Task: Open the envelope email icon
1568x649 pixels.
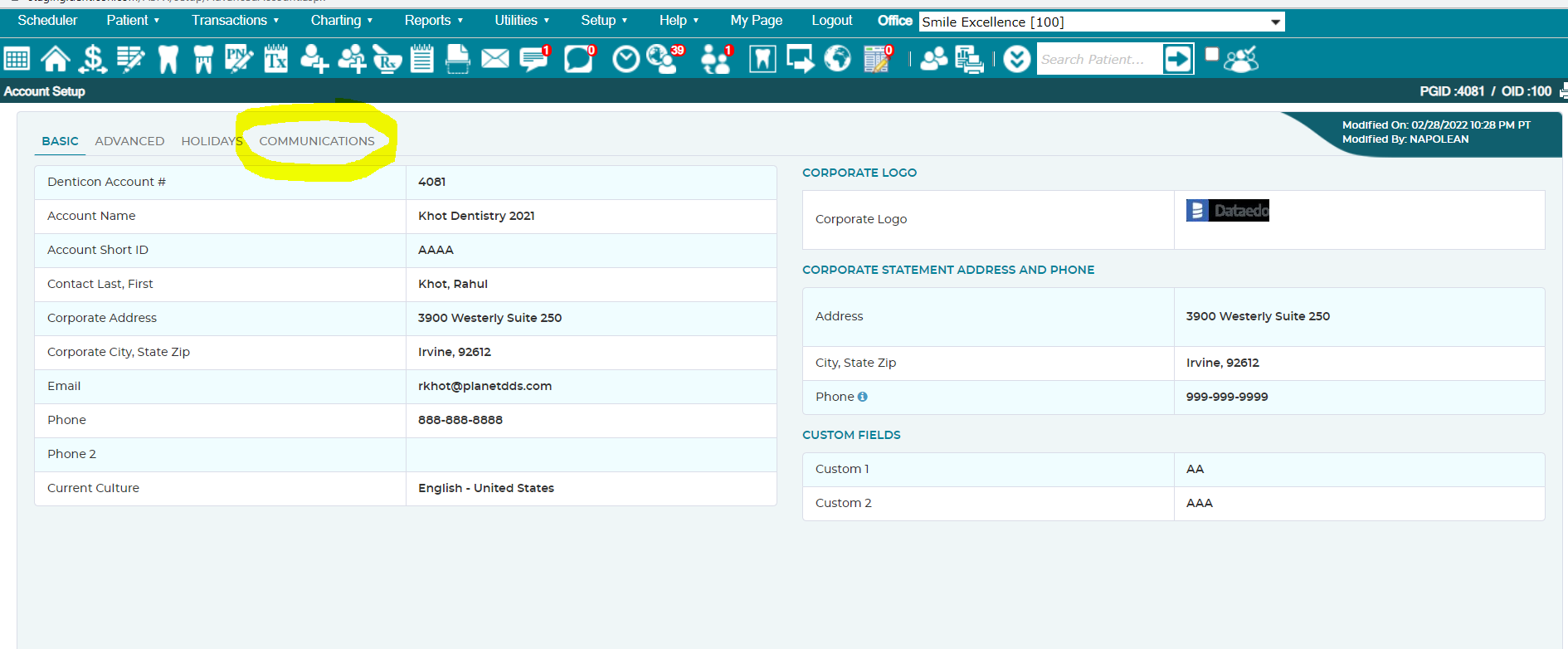Action: point(495,59)
